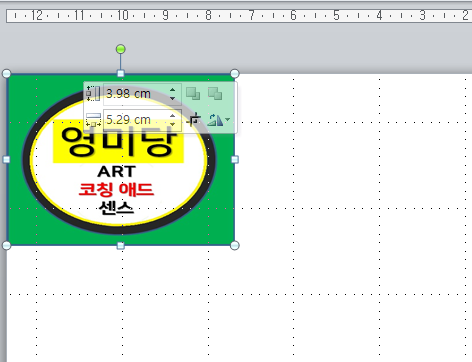Click the top-right corner sizing handle

pos(235,74)
